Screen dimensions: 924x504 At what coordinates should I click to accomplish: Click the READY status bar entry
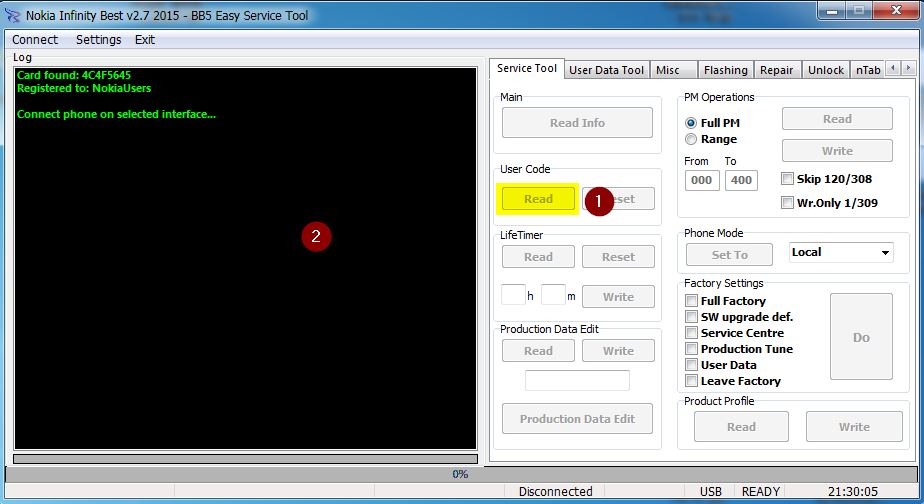(760, 492)
